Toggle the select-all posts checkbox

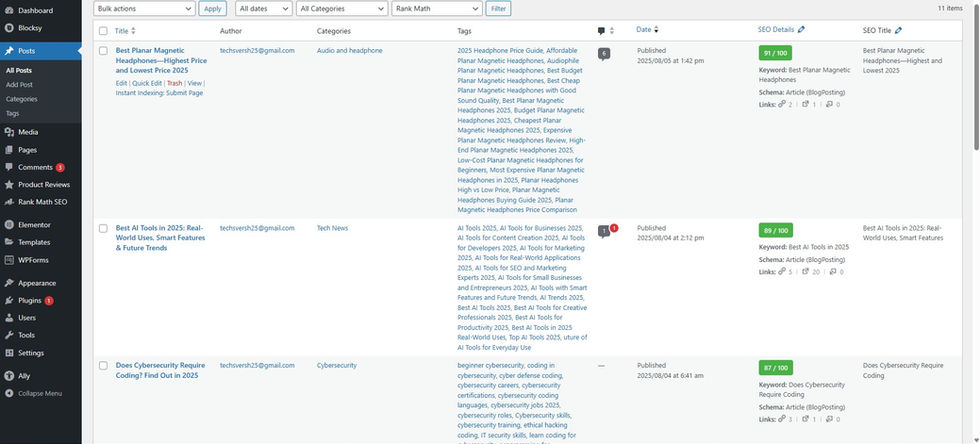pos(103,31)
